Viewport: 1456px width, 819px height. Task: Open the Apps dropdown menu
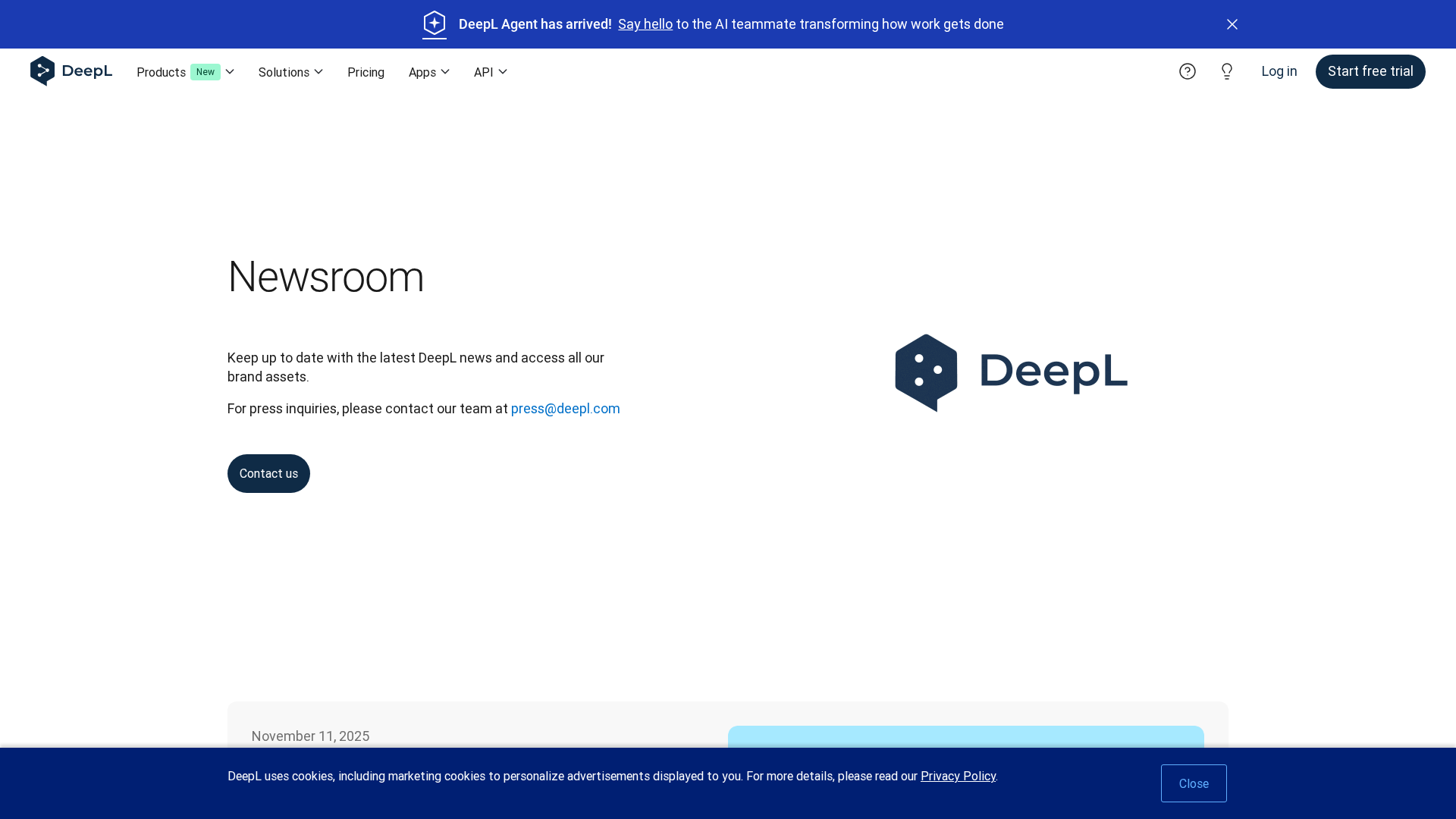pos(428,72)
